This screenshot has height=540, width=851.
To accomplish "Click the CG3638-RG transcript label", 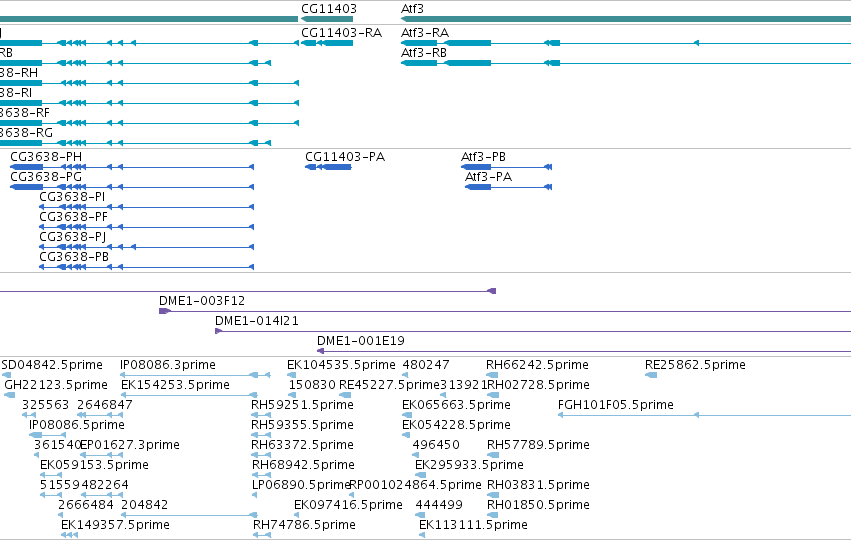I will (x=26, y=133).
